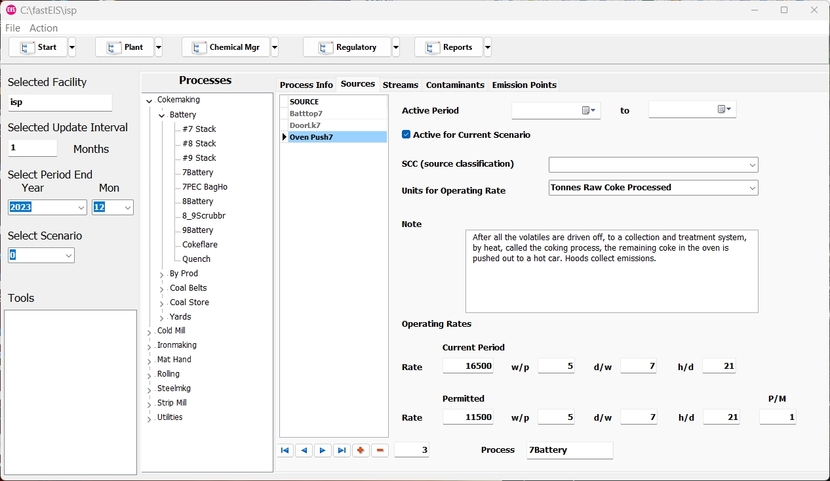Screen dimensions: 830x481
Task: Go to next source record
Action: pos(323,451)
